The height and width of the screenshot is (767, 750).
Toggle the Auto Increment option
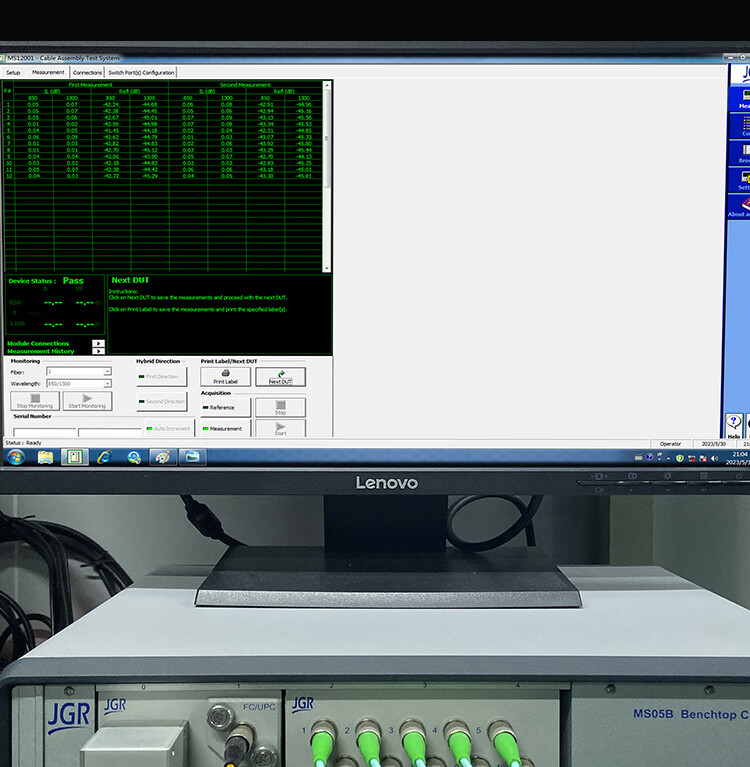(168, 429)
